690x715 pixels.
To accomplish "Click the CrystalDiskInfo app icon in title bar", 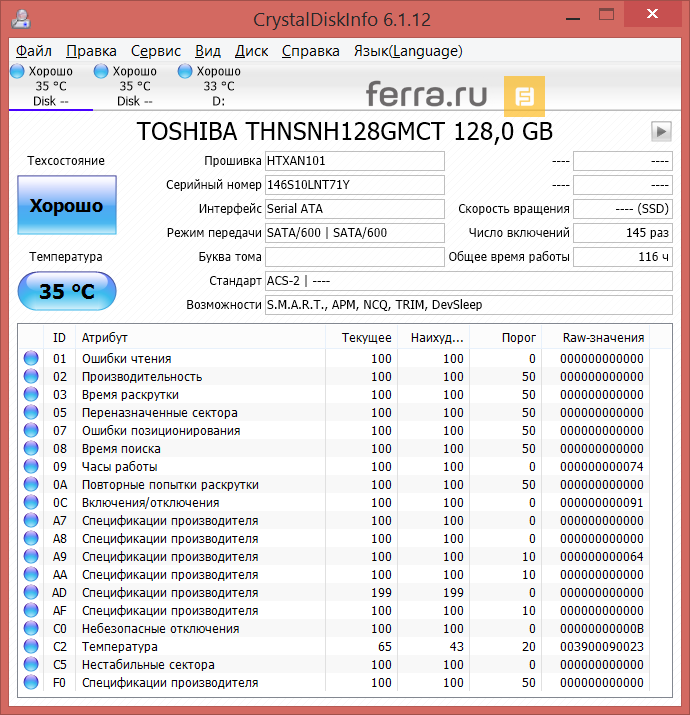I will click(x=21, y=18).
